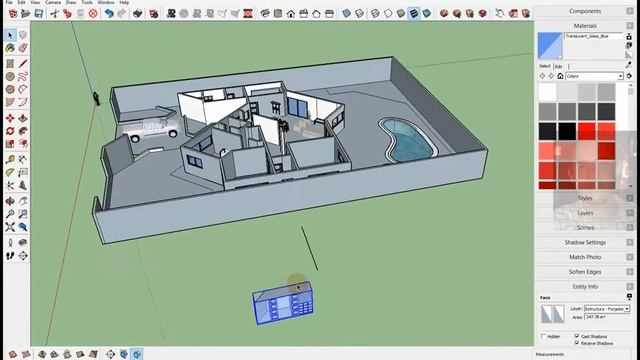Viewport: 640px width, 360px height.
Task: Open the Camera menu
Action: click(53, 2)
